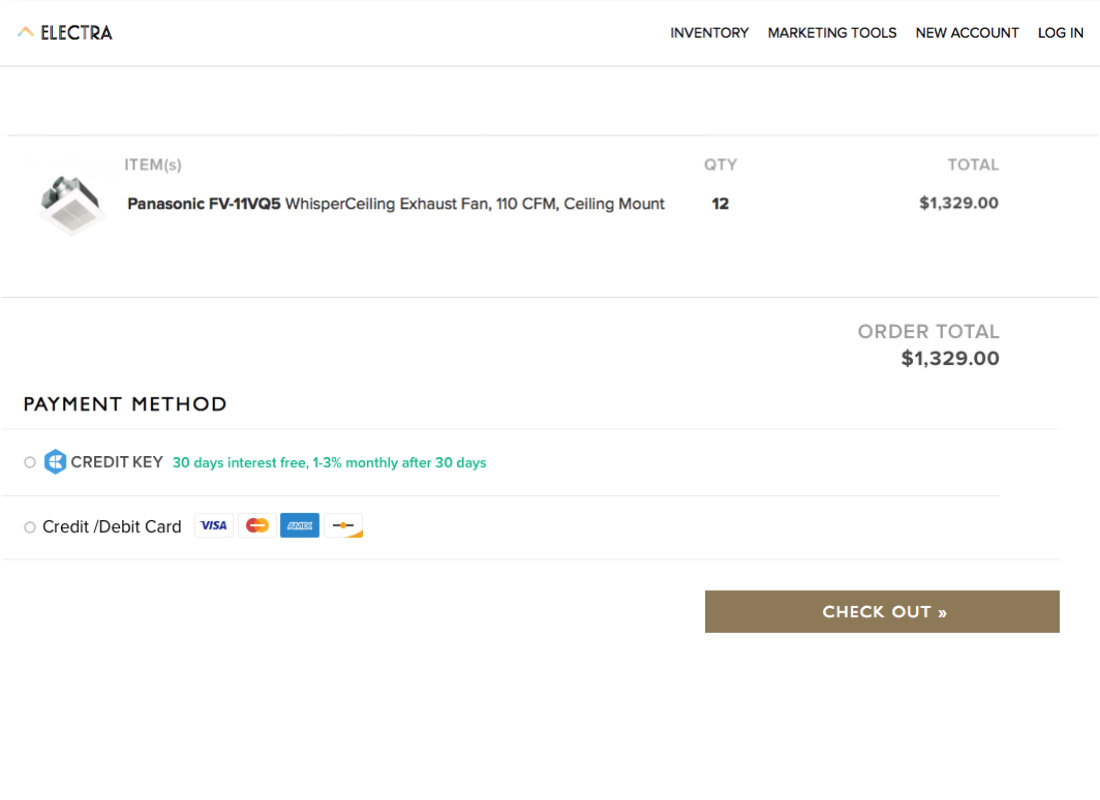
Task: Click the Visa card icon
Action: pos(214,526)
